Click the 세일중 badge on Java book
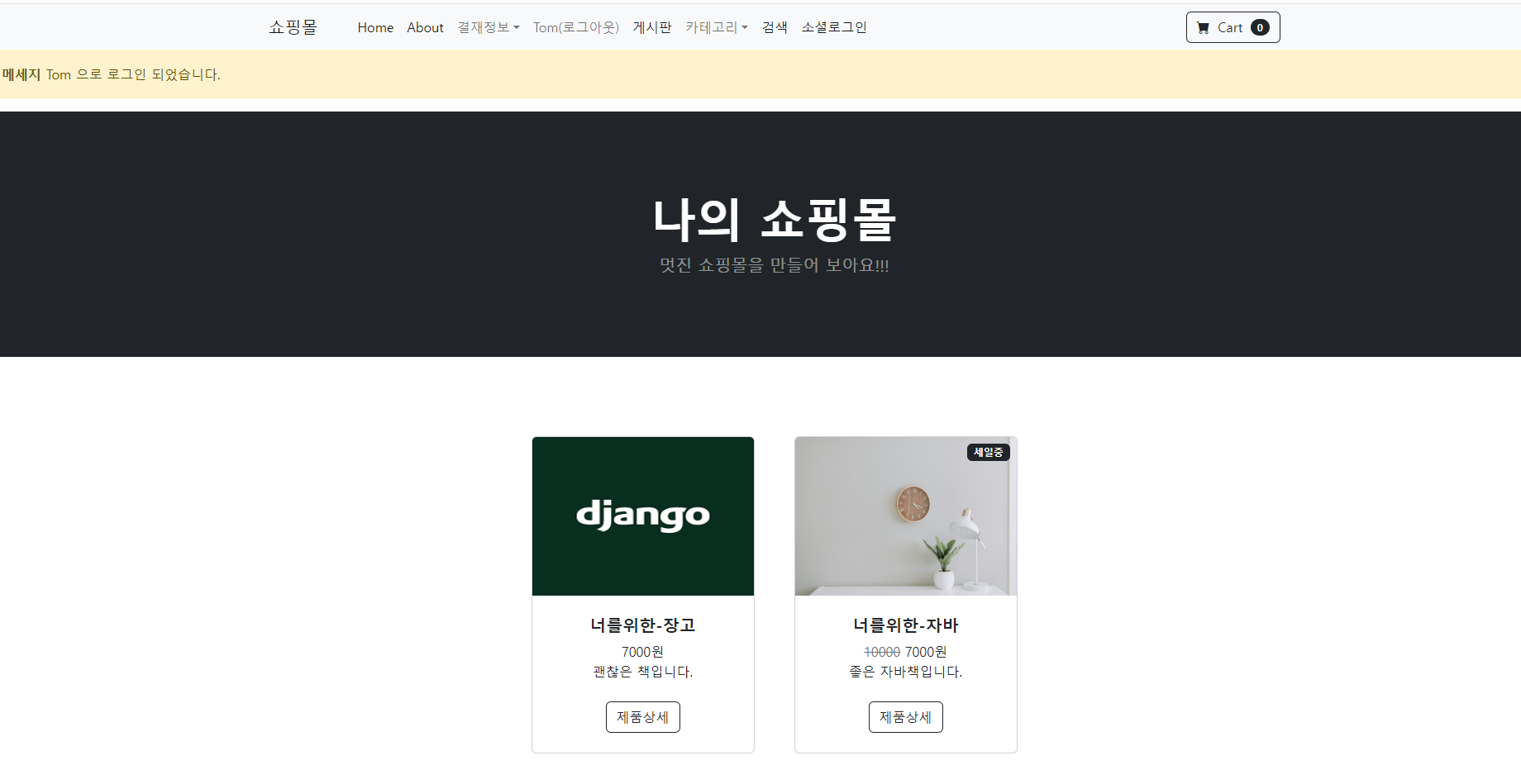This screenshot has height=784, width=1521. click(989, 452)
